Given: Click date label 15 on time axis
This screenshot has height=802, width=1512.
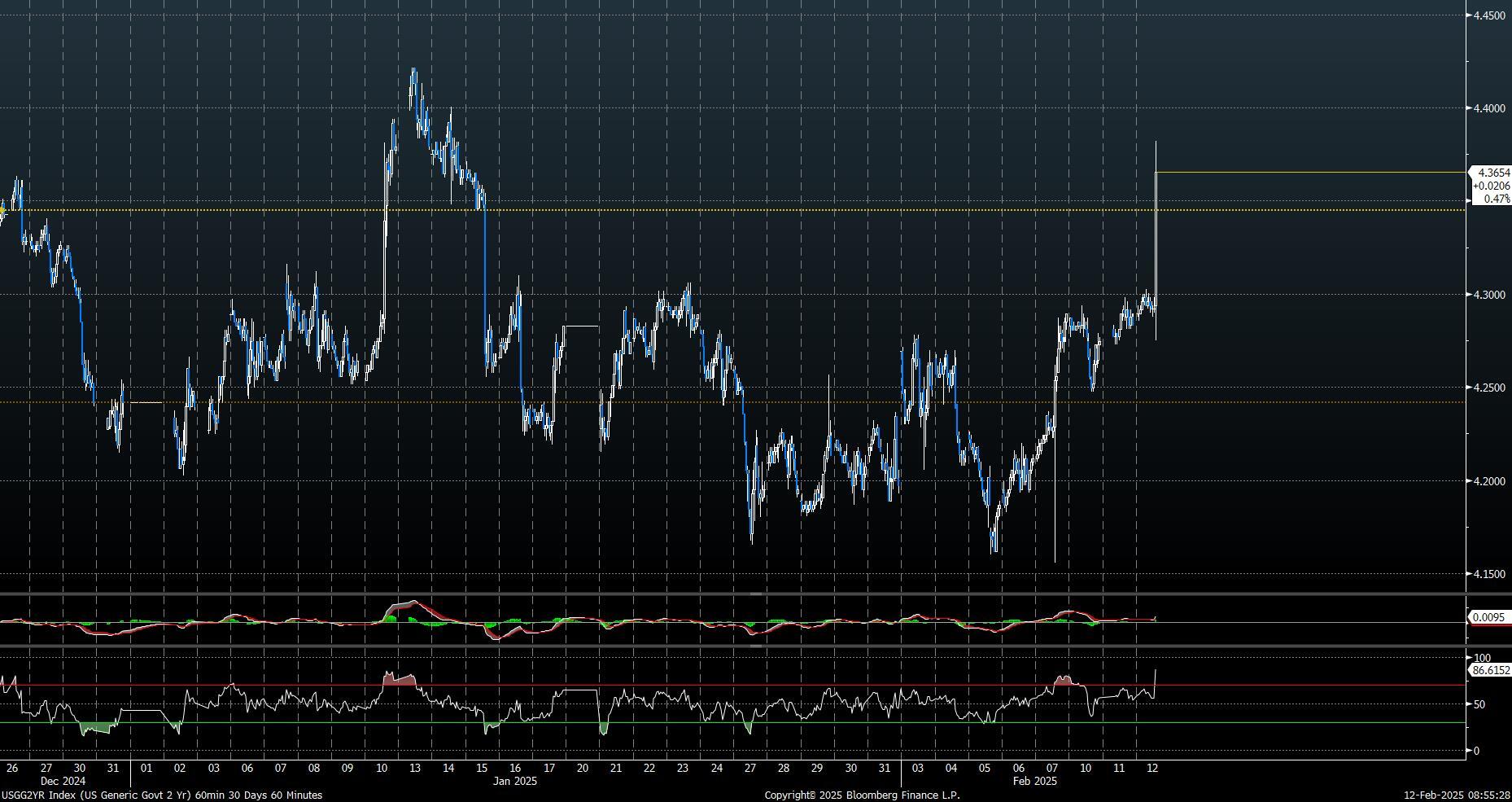Looking at the screenshot, I should click(482, 768).
